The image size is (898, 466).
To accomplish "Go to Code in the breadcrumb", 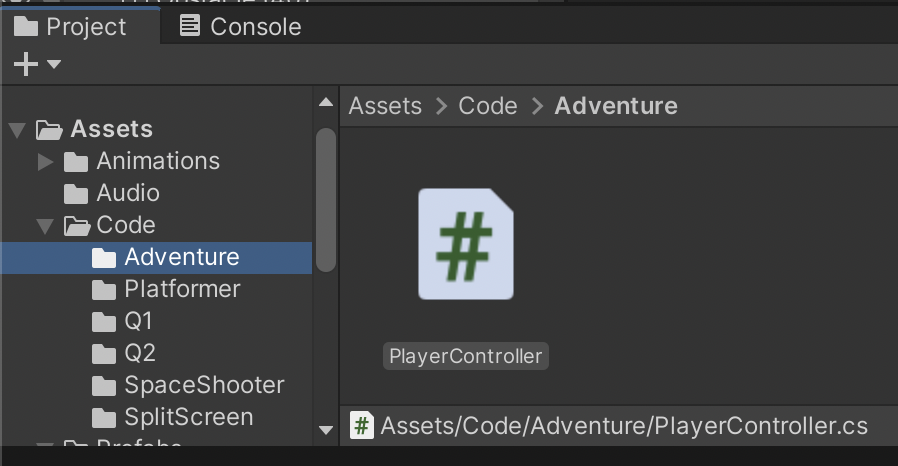I will pos(488,106).
